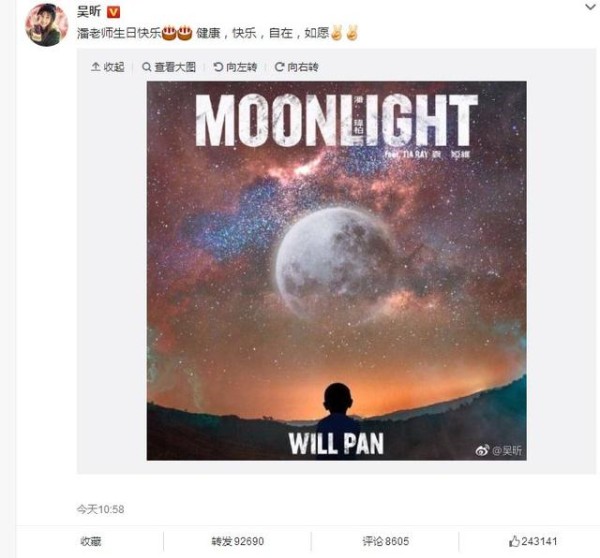Screen dimensions: 600x558
Task: Click 转发 92690 to repost
Action: [238, 541]
